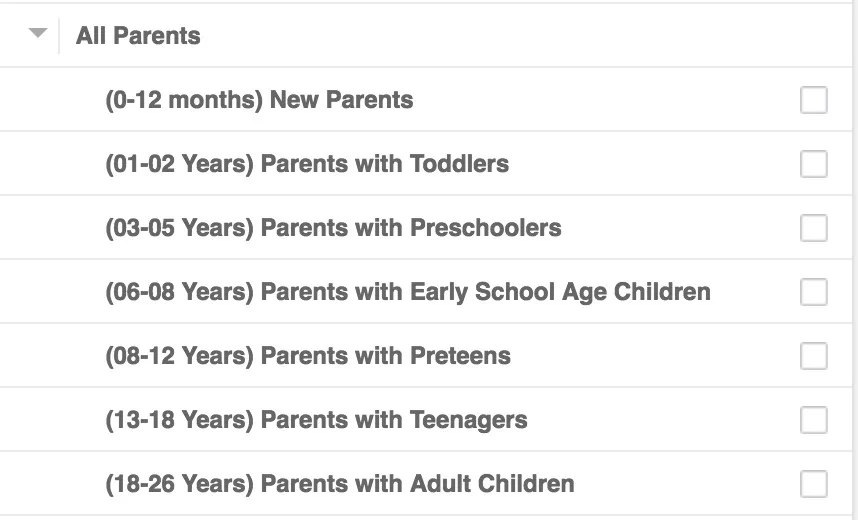Click empty header space right of All Parents

point(500,36)
